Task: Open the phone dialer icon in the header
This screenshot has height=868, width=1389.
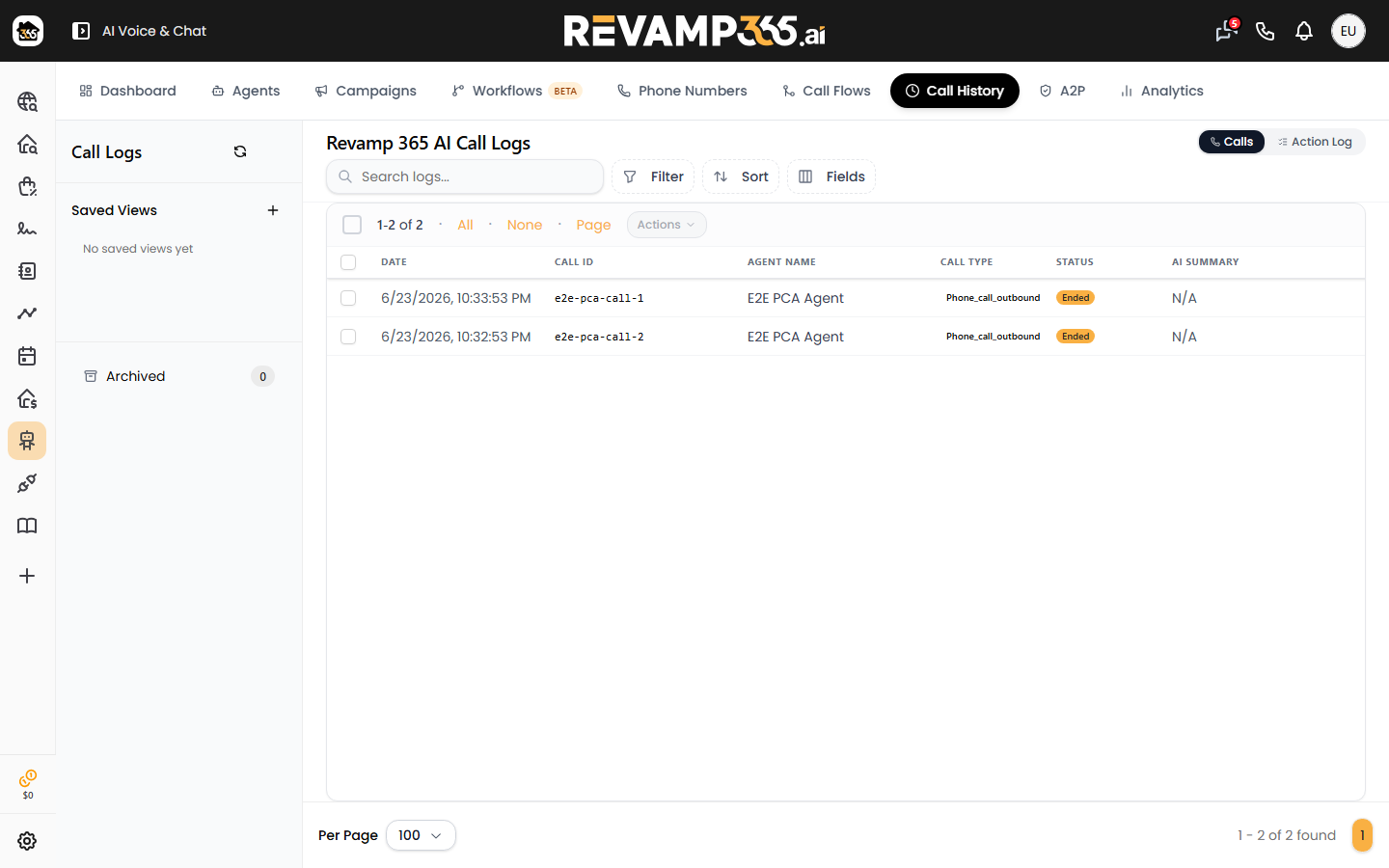Action: pyautogui.click(x=1266, y=31)
